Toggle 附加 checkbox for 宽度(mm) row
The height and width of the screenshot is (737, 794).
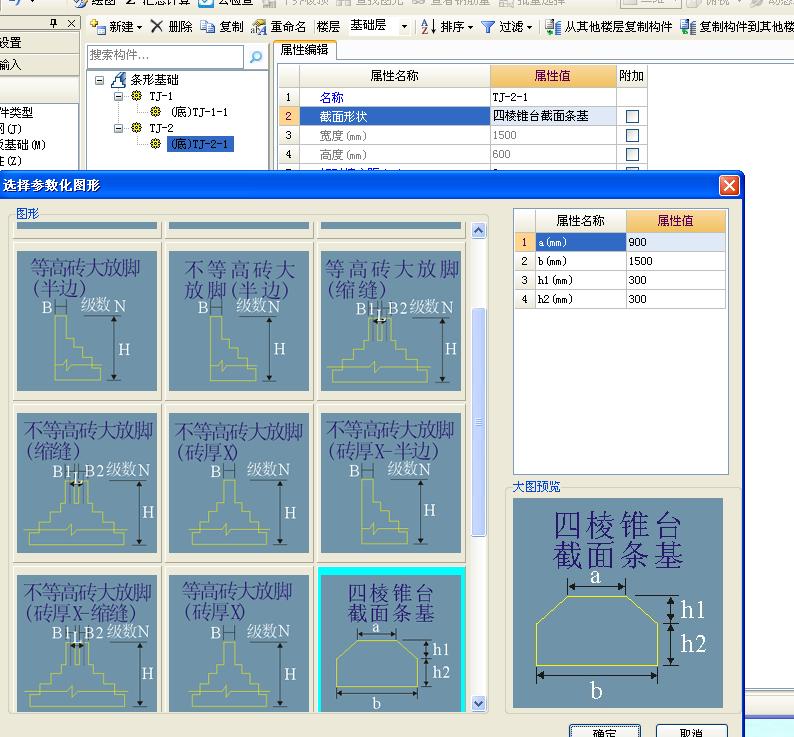(x=632, y=135)
